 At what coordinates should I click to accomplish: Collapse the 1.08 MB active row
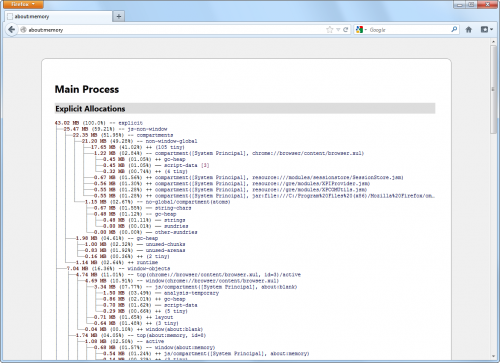(x=124, y=341)
